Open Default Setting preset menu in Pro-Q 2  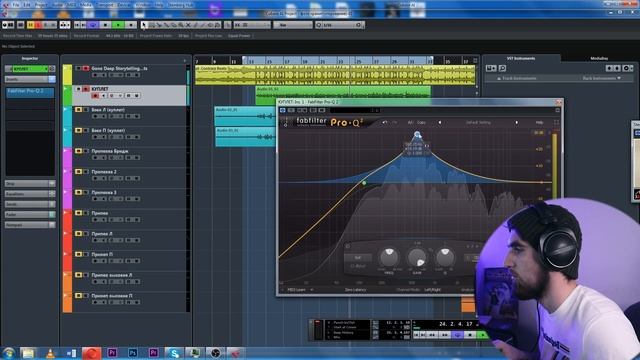[x=478, y=122]
